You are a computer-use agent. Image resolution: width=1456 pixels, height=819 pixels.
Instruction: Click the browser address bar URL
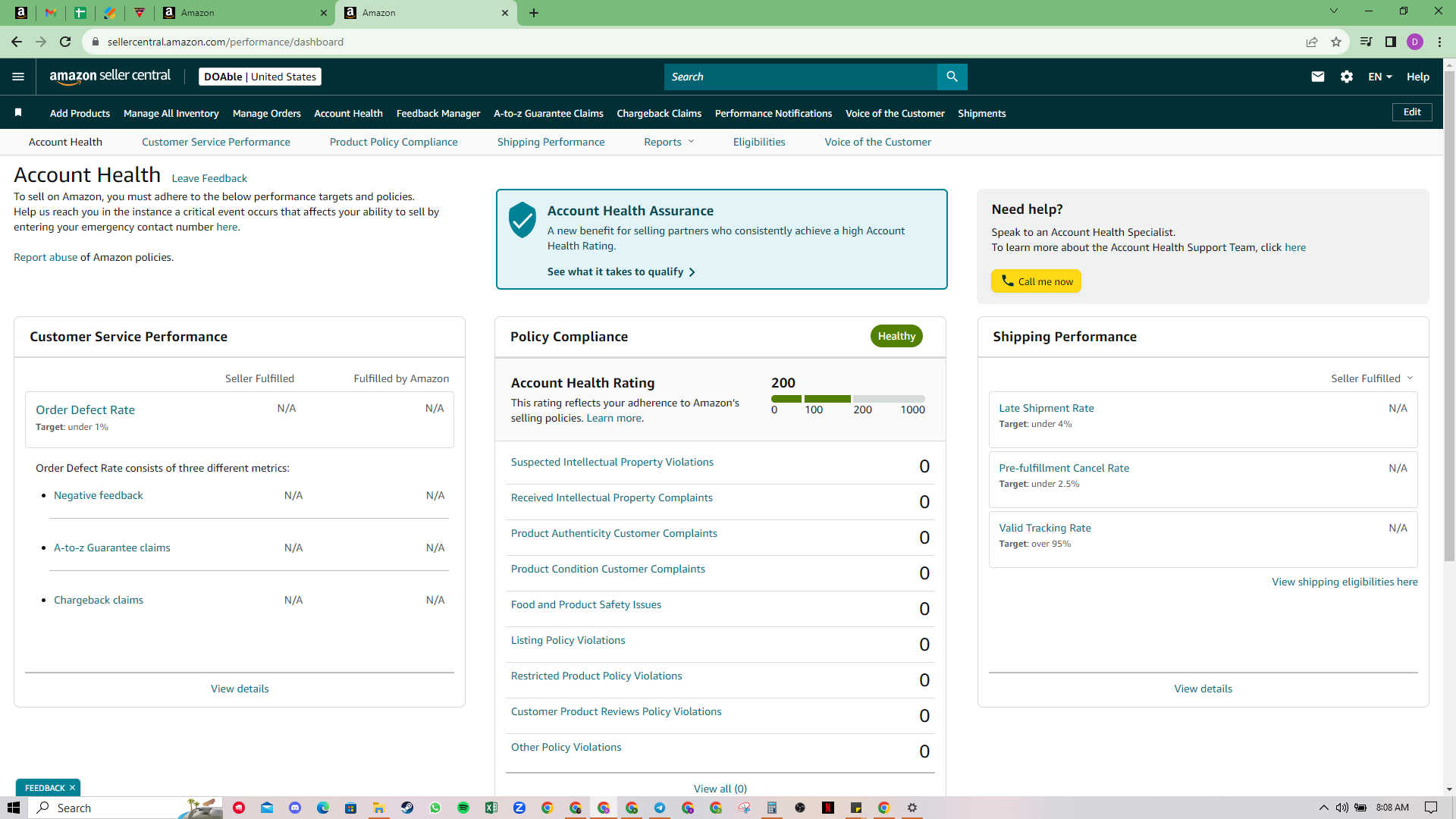225,42
